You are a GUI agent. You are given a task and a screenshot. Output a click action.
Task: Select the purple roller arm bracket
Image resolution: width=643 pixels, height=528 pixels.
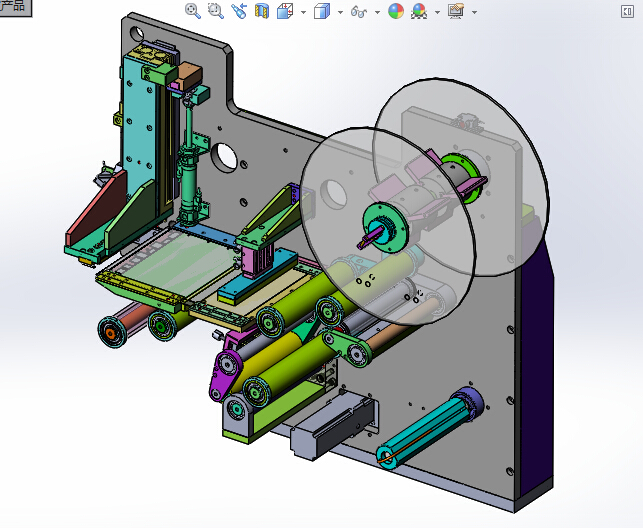click(x=224, y=374)
